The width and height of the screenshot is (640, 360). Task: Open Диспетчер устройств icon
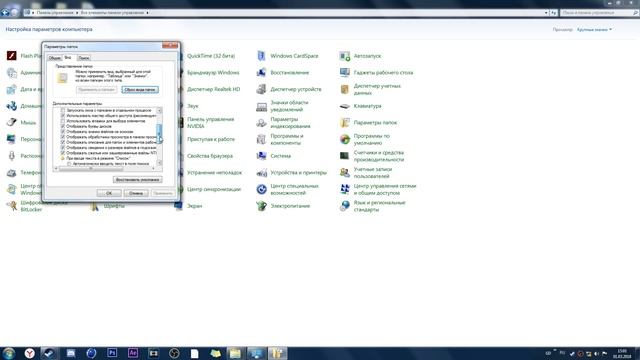262,89
